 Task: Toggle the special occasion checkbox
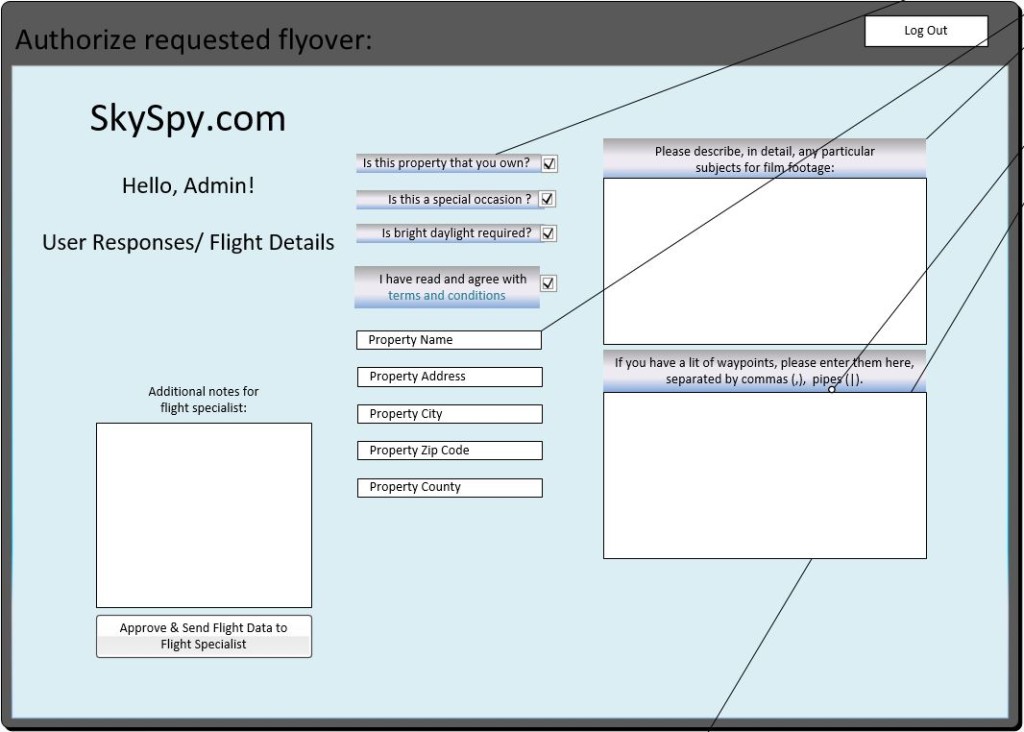click(x=547, y=200)
